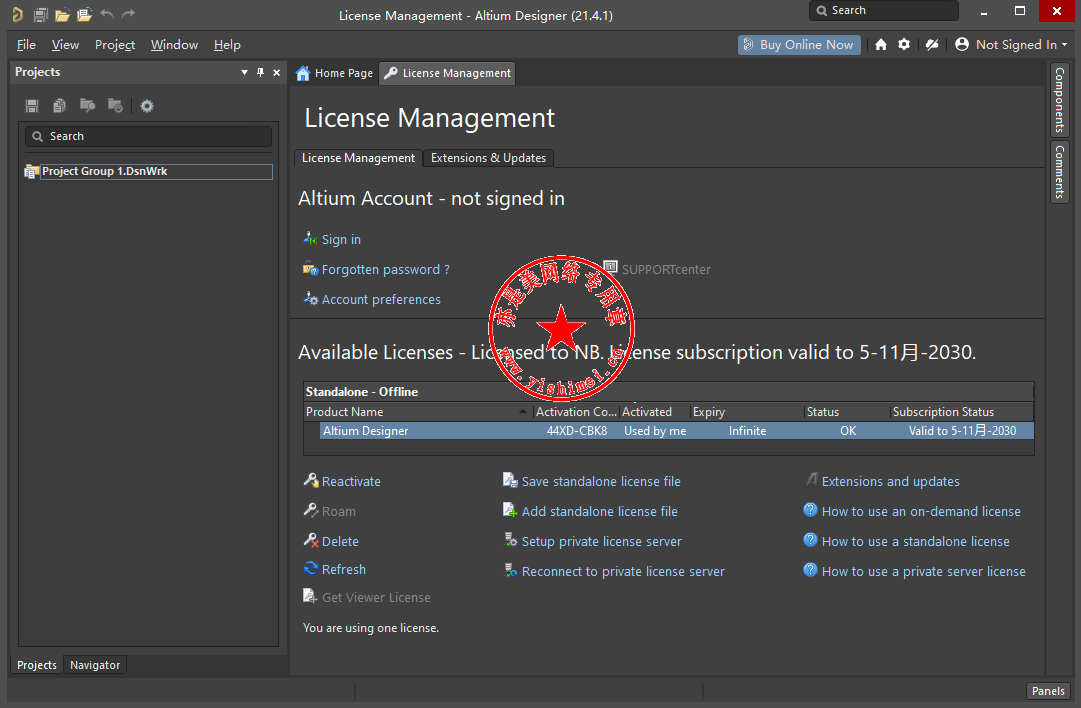Select the Projects bottom tab
1081x708 pixels.
[37, 665]
